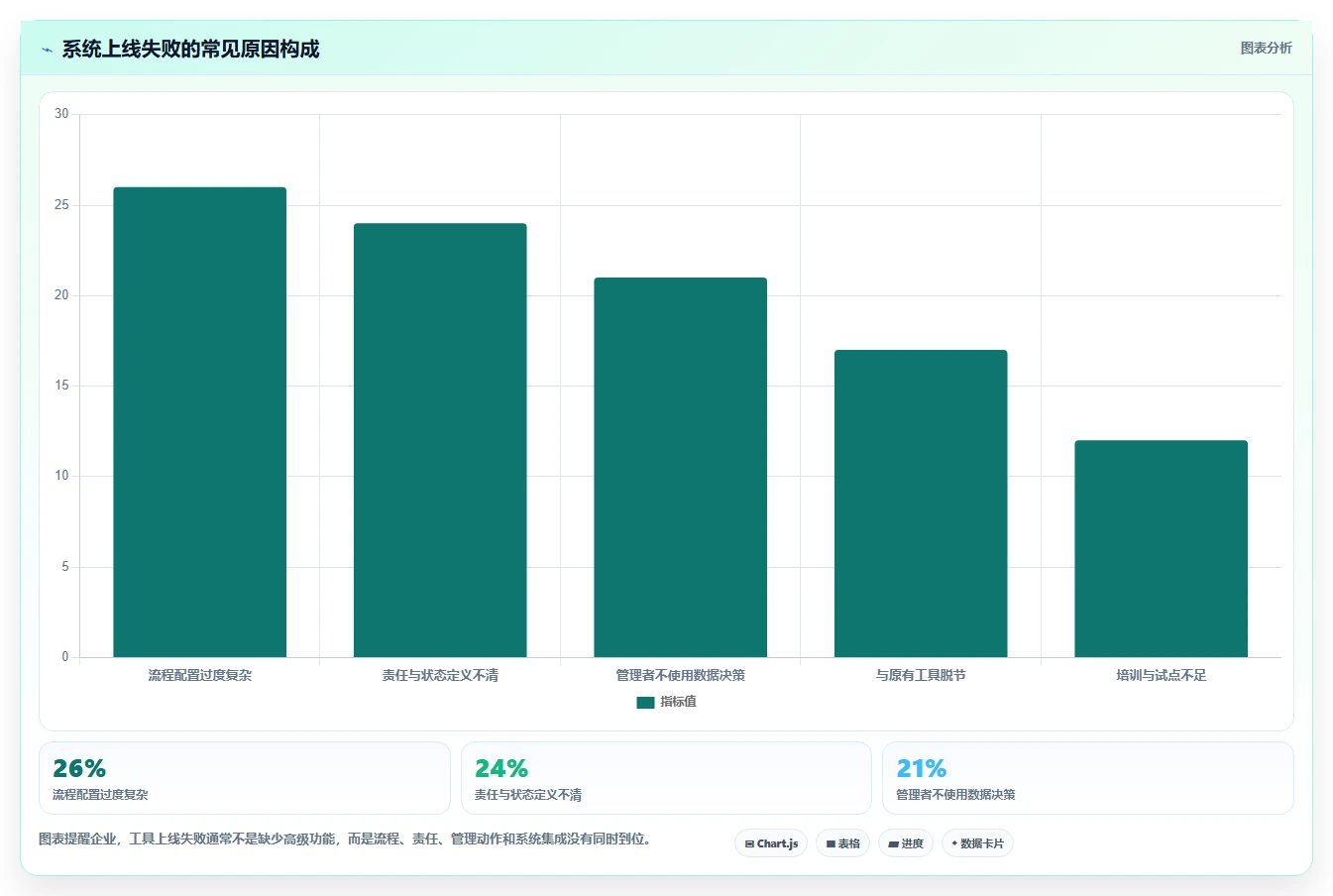Open the 21% 管理者不使用数据决策 data card
Screen dimensions: 1333x896
[x=1088, y=778]
